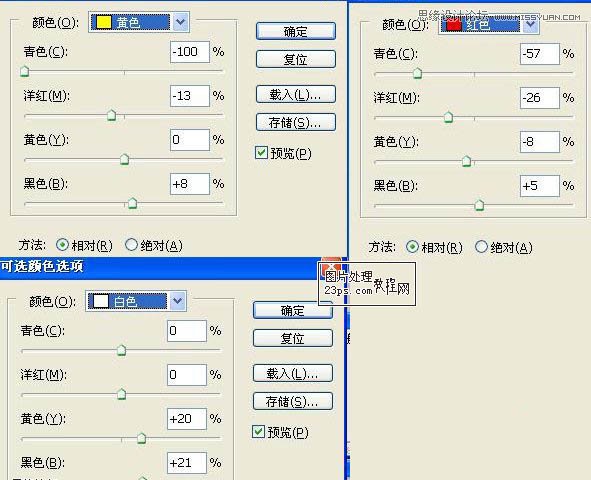Image resolution: width=591 pixels, height=480 pixels.
Task: Click the 黄色 field showing -8
Action: tap(540, 142)
